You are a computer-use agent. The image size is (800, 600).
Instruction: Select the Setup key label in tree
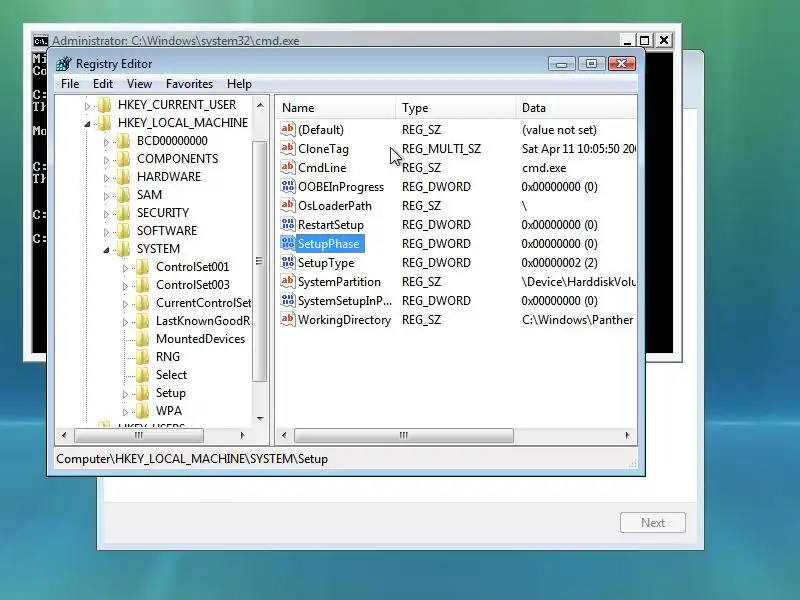click(x=171, y=393)
